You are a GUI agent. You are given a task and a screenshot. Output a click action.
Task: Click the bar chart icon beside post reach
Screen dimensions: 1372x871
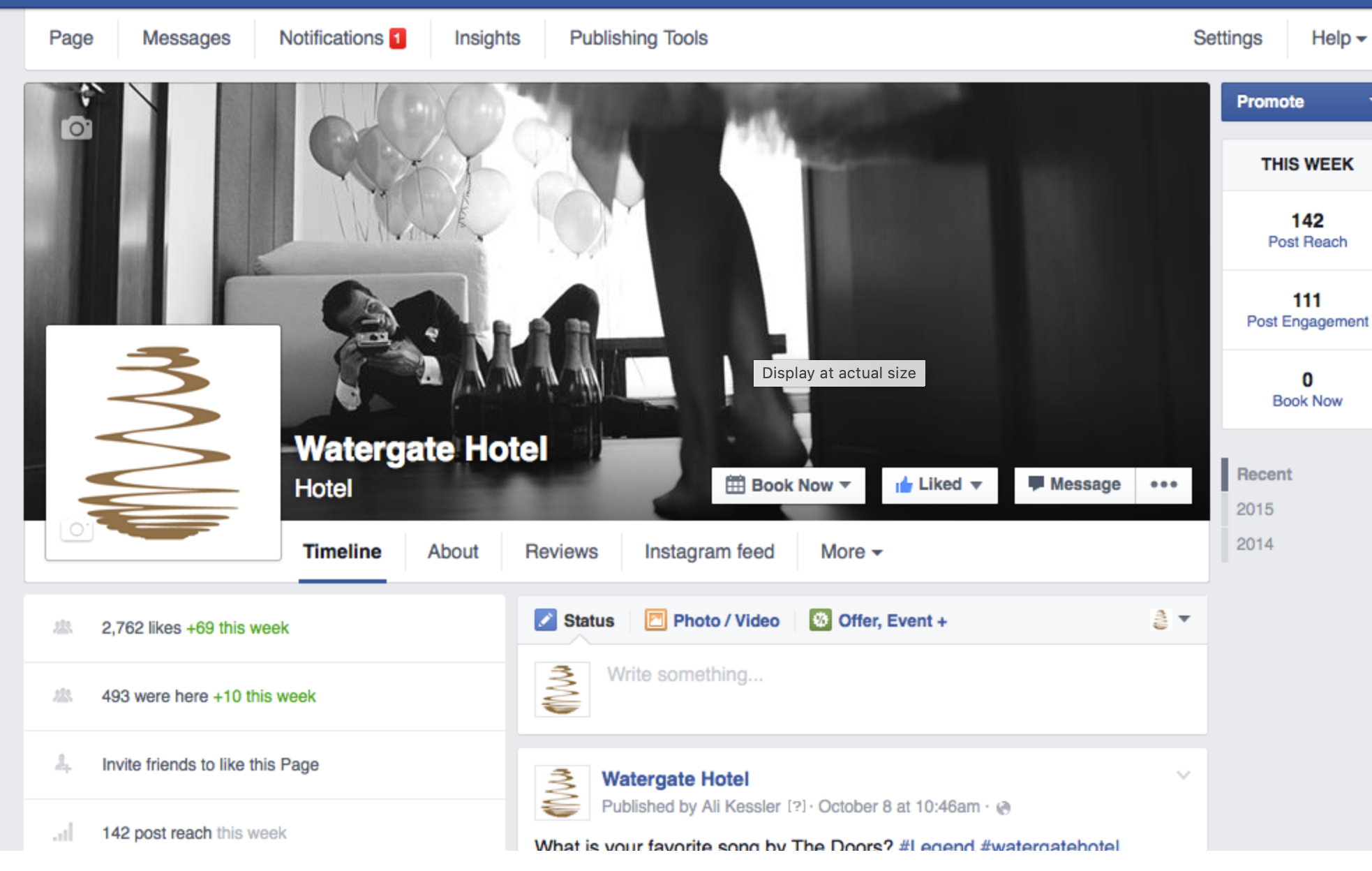[63, 832]
